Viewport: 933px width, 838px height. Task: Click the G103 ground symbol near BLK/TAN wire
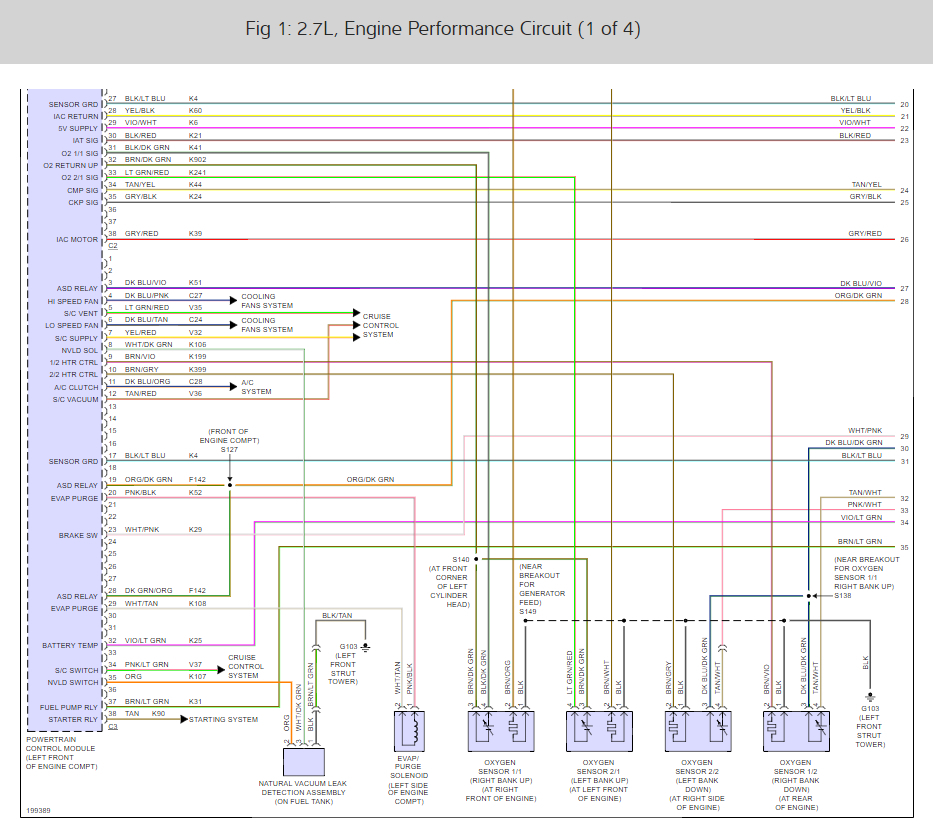click(365, 648)
